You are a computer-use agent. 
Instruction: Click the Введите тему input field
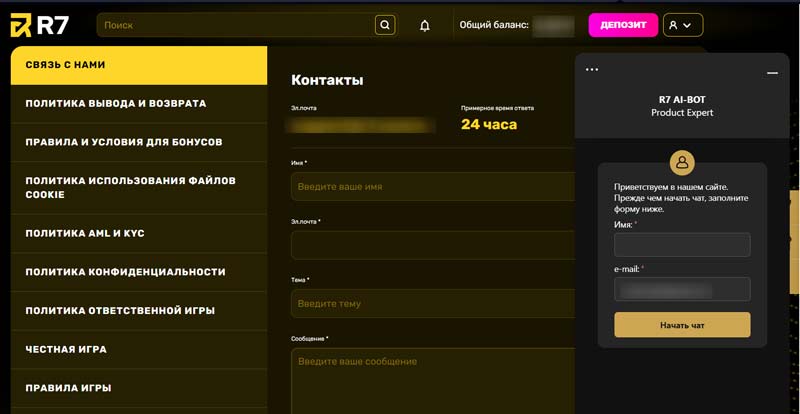(x=432, y=303)
